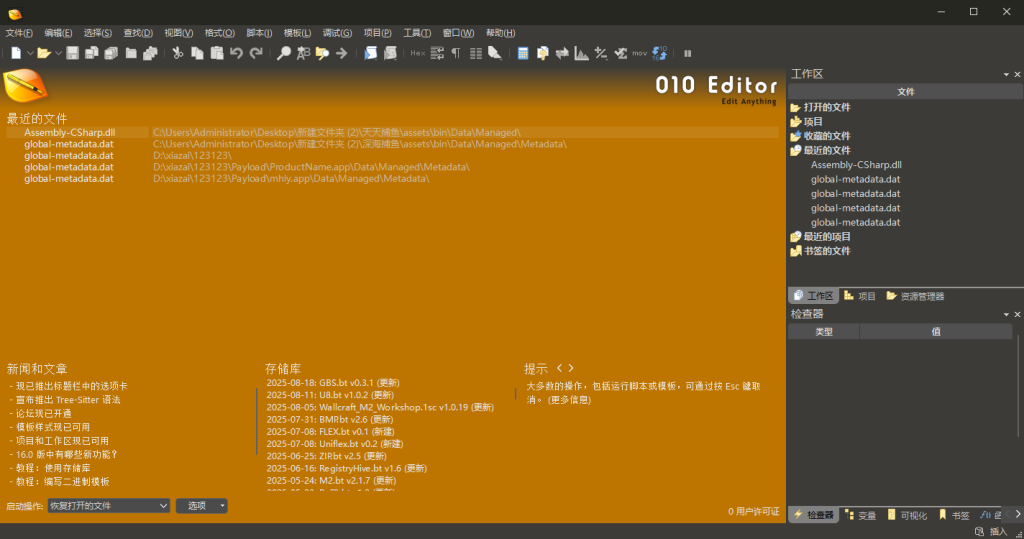
Task: Click the Save floppy disk icon
Action: point(72,54)
